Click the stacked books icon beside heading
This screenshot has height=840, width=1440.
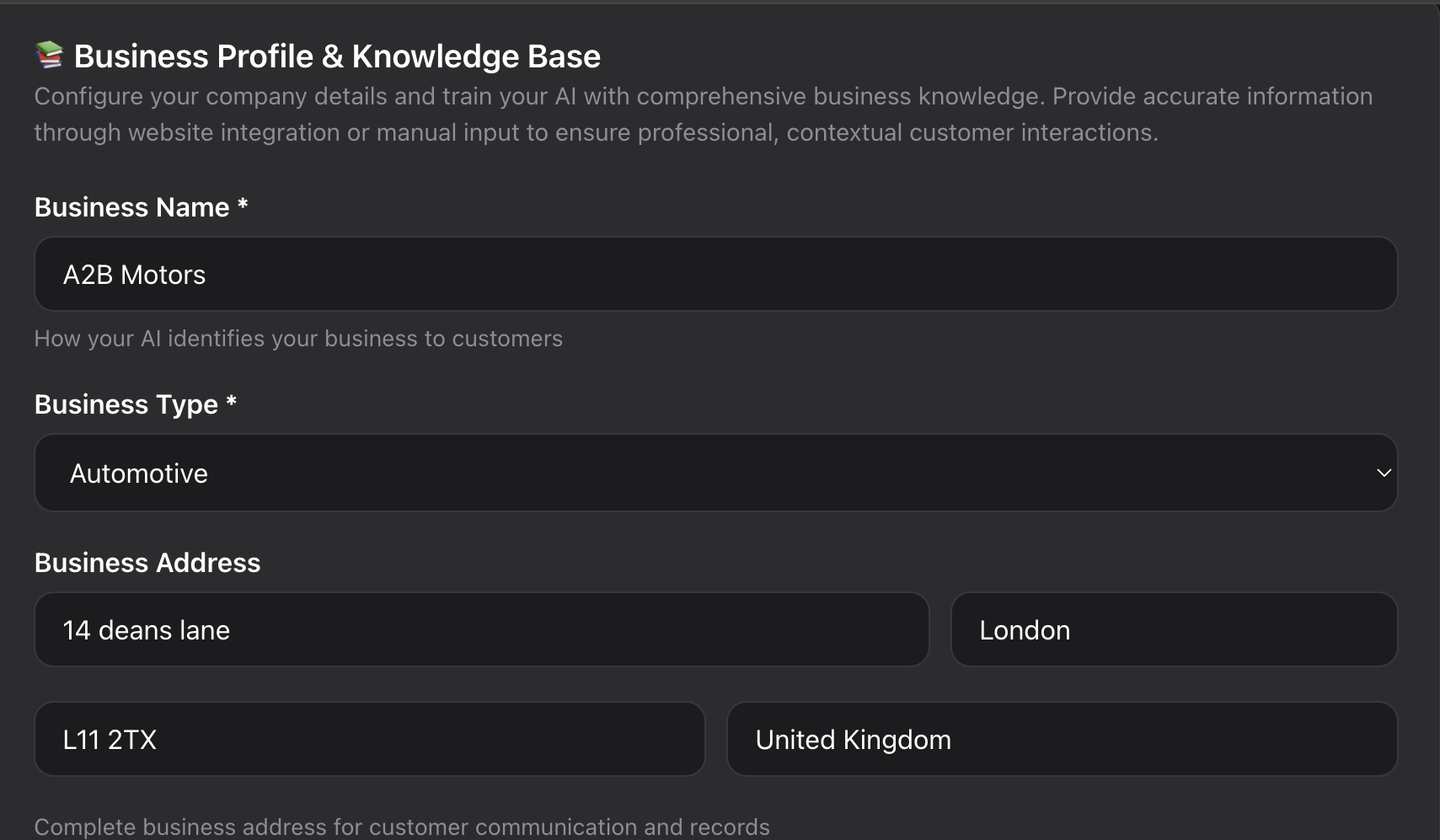(x=50, y=56)
